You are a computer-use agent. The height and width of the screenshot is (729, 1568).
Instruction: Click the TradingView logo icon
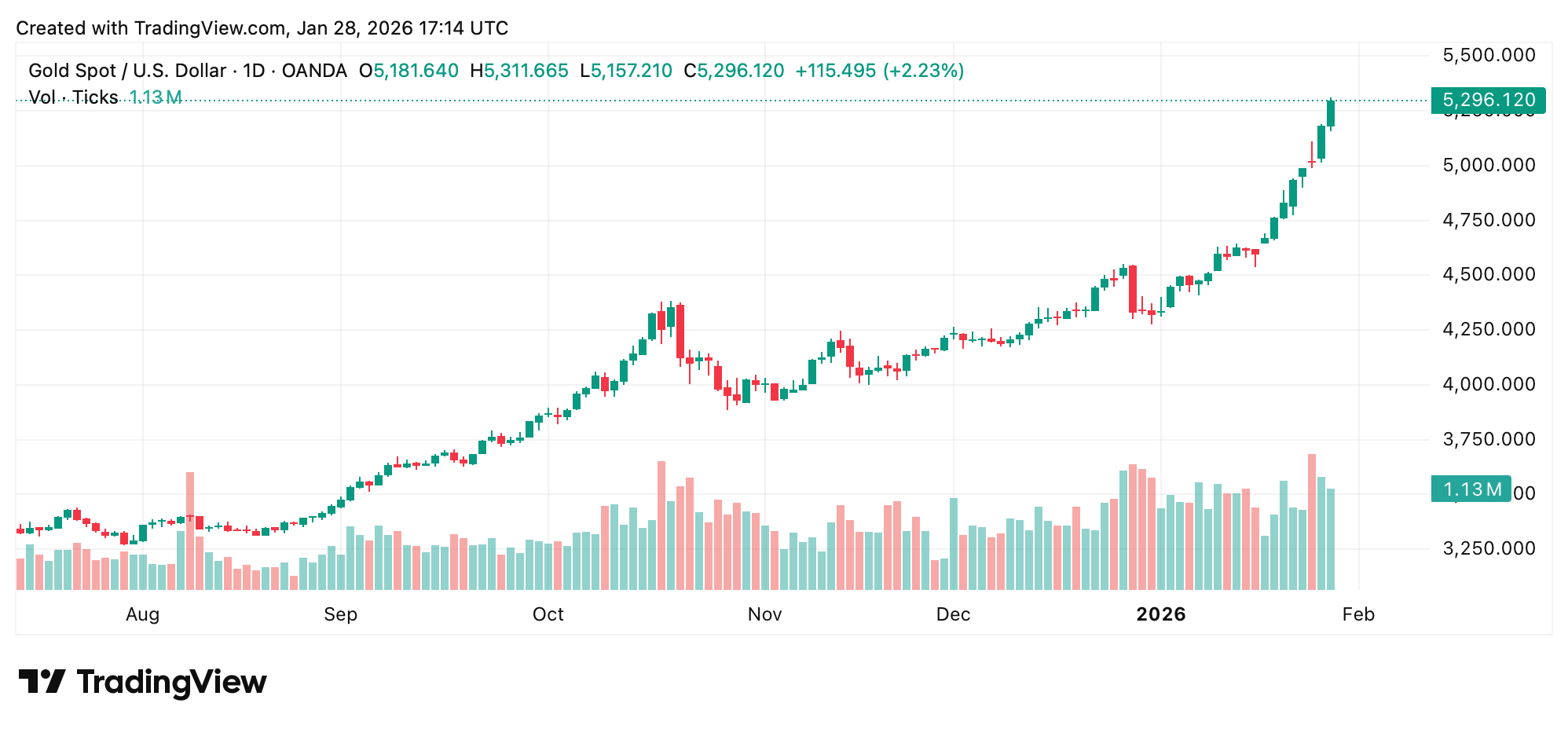[42, 681]
